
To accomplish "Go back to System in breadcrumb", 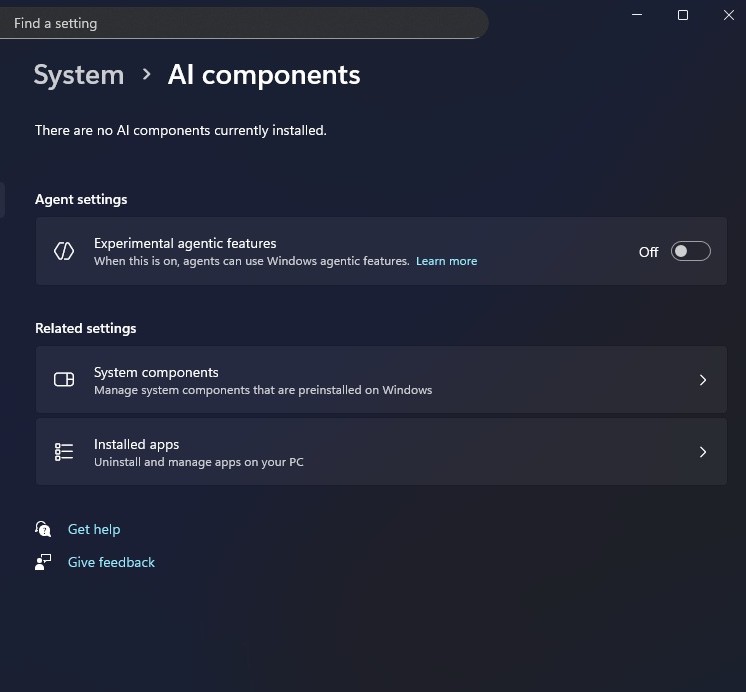I will pyautogui.click(x=79, y=75).
